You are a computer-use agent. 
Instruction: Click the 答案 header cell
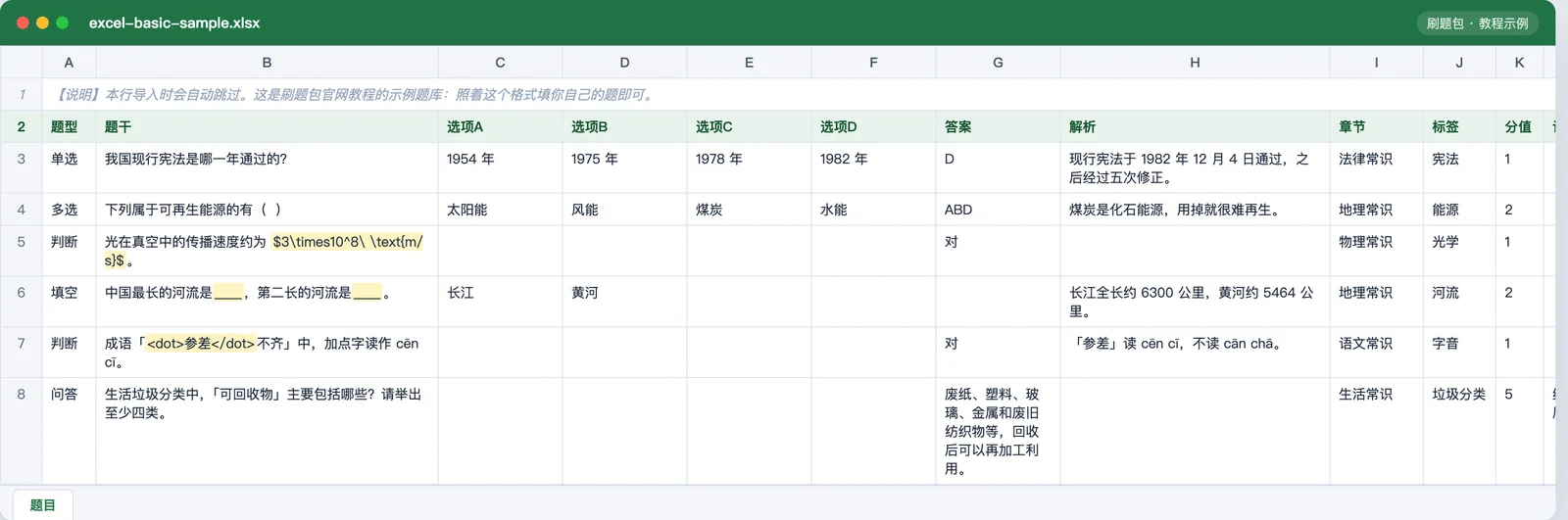998,126
